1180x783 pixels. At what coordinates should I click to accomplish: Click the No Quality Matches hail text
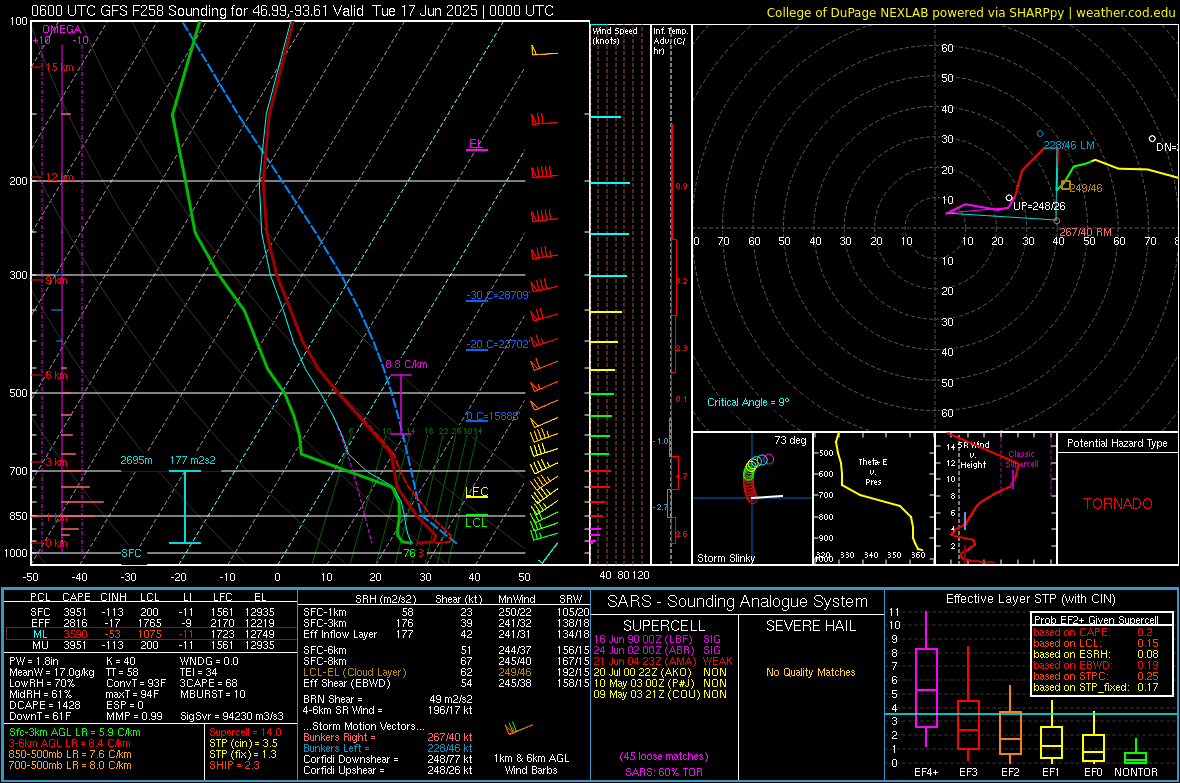click(x=810, y=672)
